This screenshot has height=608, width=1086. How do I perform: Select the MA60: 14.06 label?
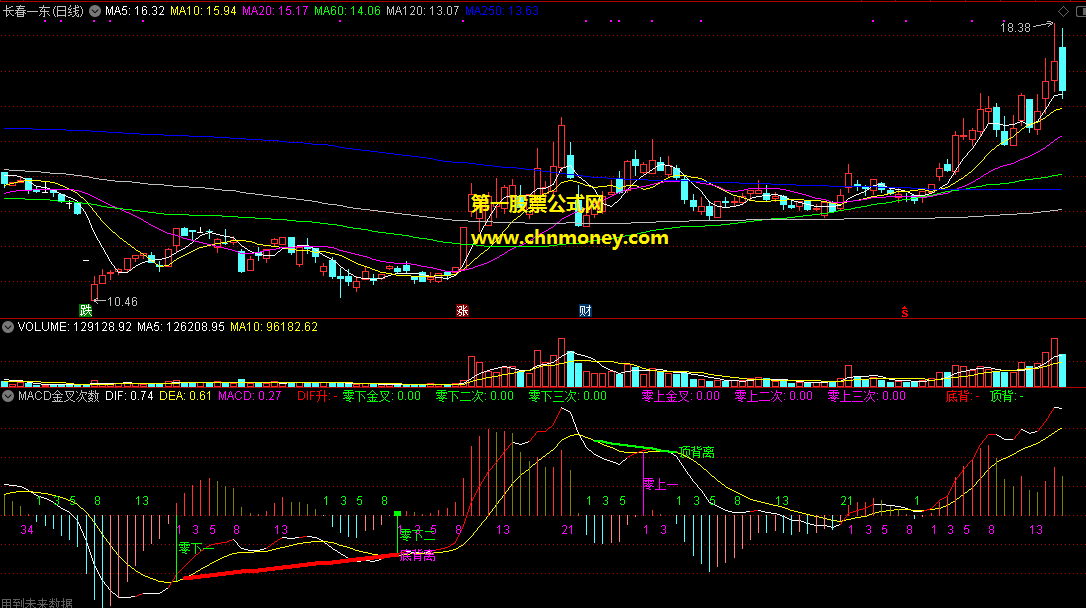[x=347, y=11]
